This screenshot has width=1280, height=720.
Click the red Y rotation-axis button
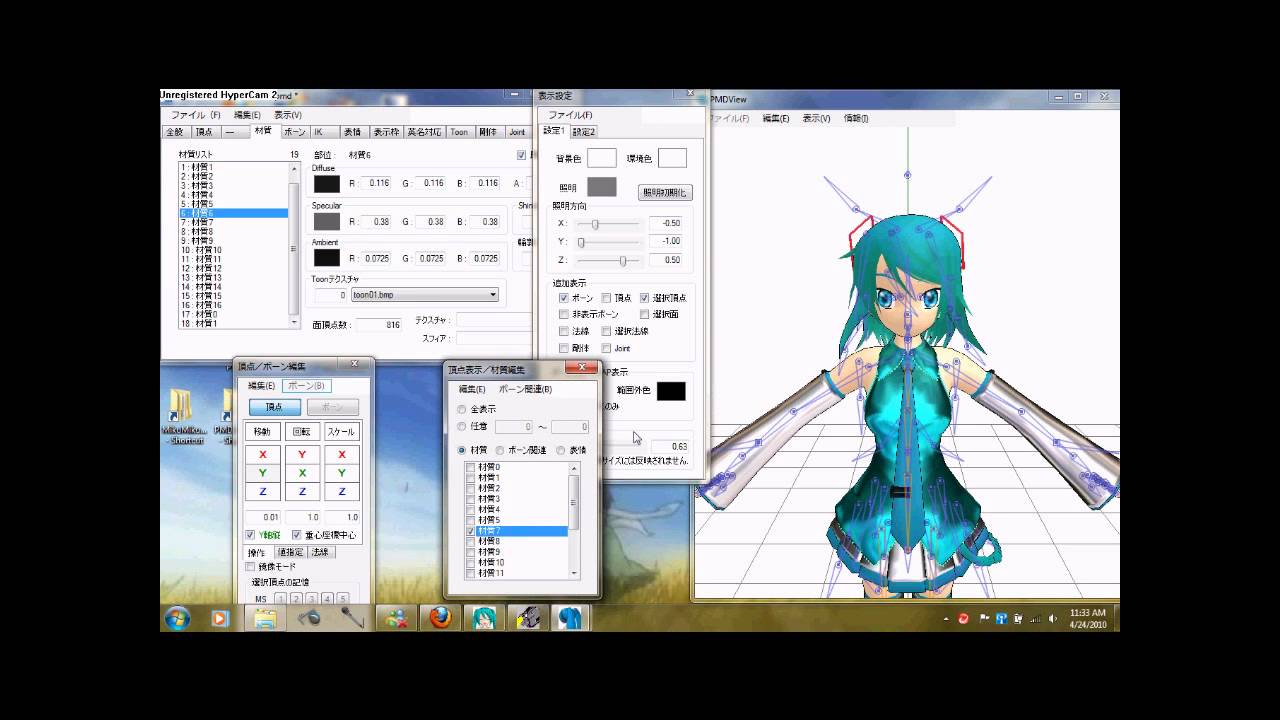point(302,454)
